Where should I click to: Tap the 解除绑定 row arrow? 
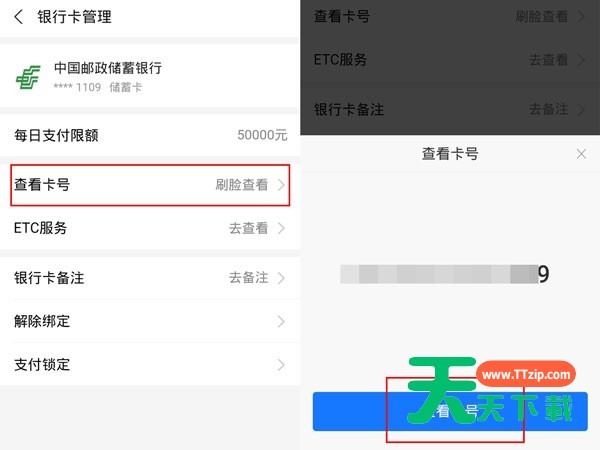tap(281, 321)
